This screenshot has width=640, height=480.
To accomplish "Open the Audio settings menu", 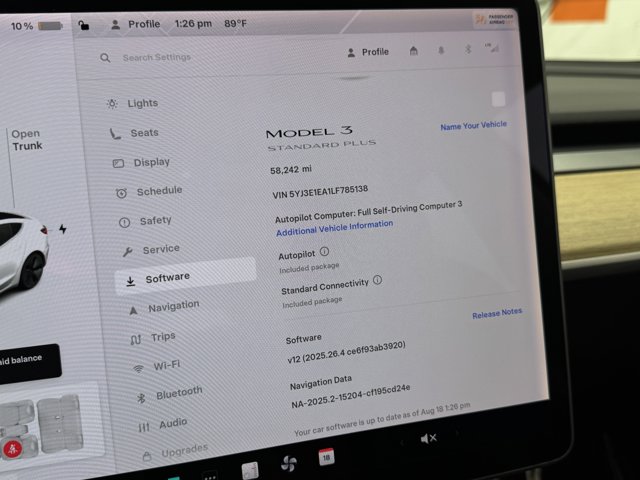I will [162, 424].
